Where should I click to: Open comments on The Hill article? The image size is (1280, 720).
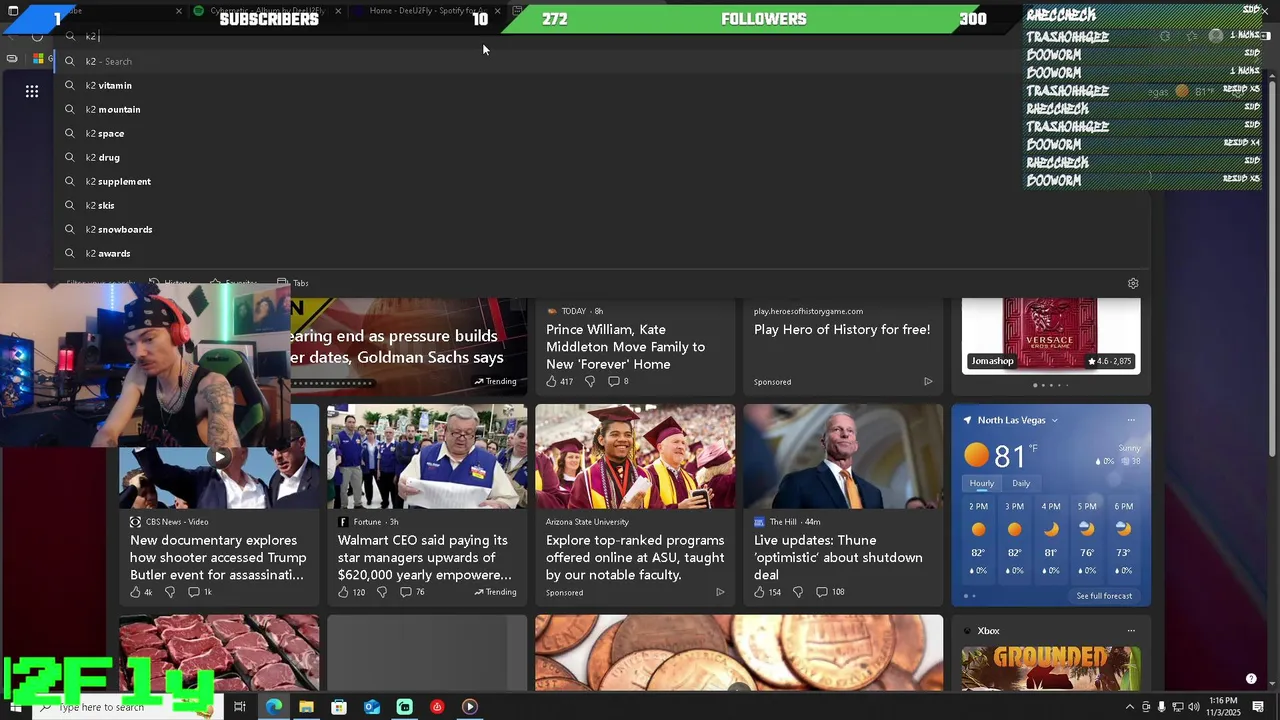[830, 592]
